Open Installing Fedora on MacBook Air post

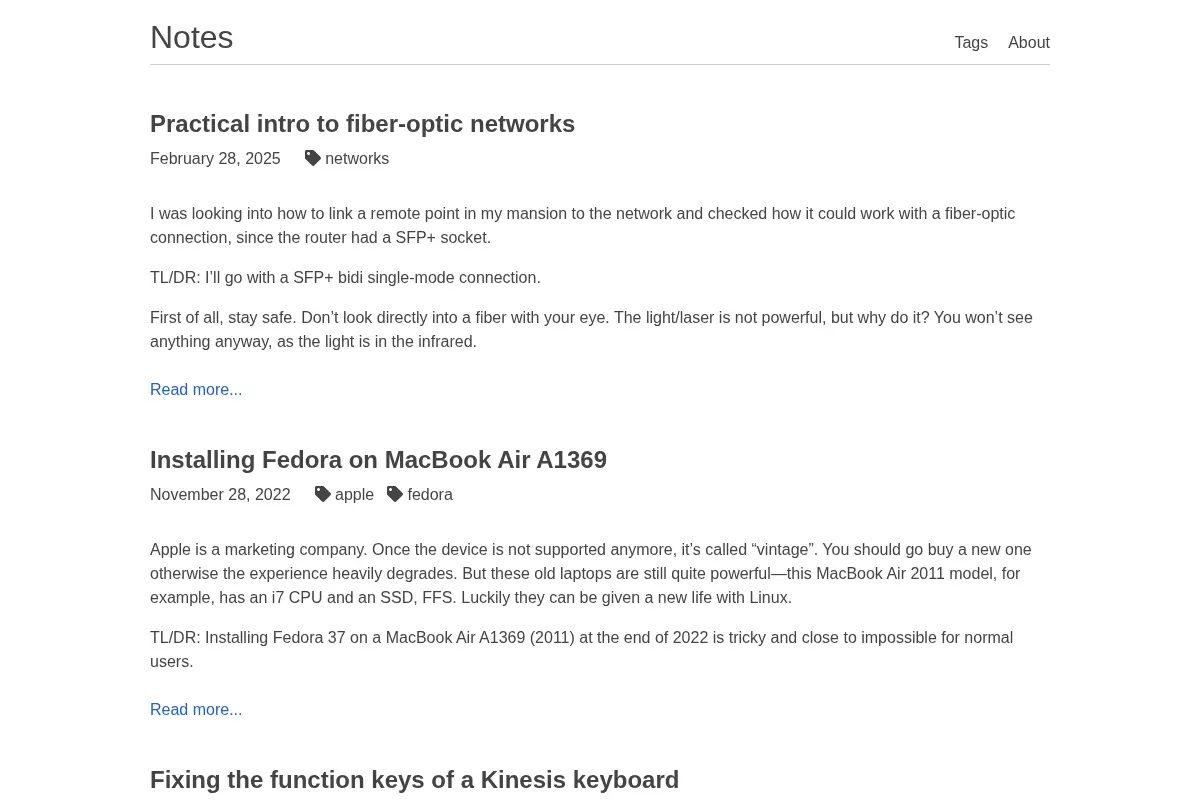[x=378, y=460]
